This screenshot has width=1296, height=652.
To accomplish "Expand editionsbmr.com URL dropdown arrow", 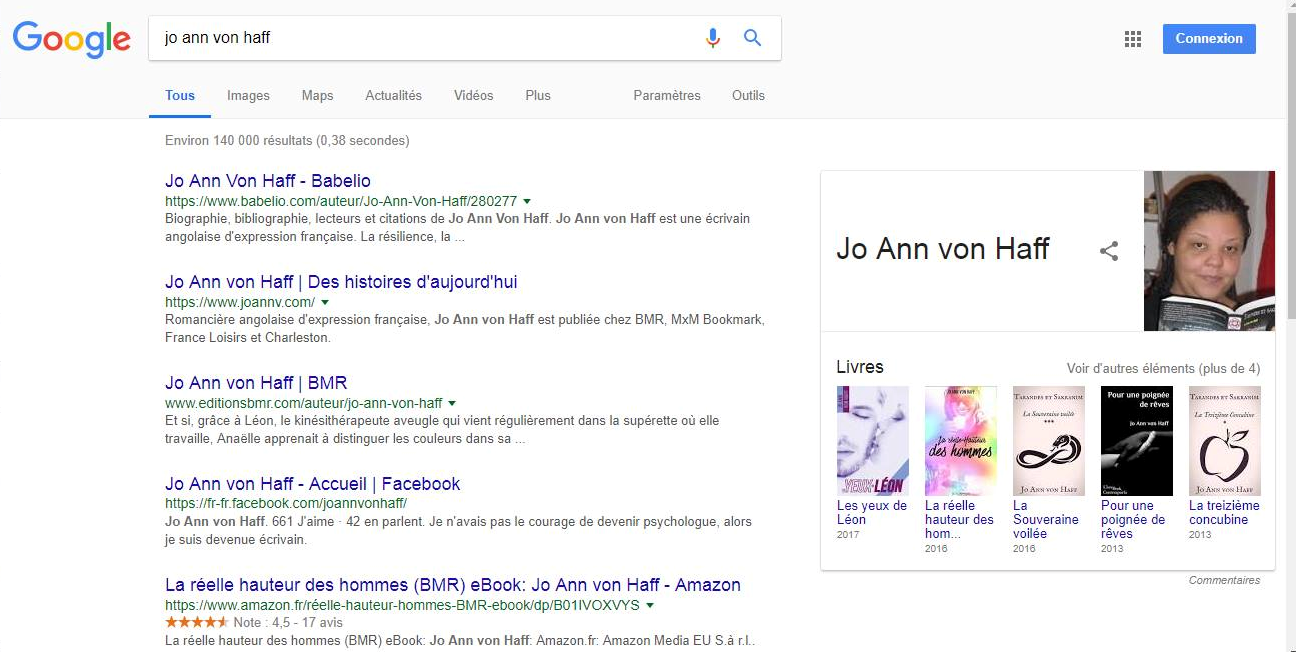I will pos(452,404).
